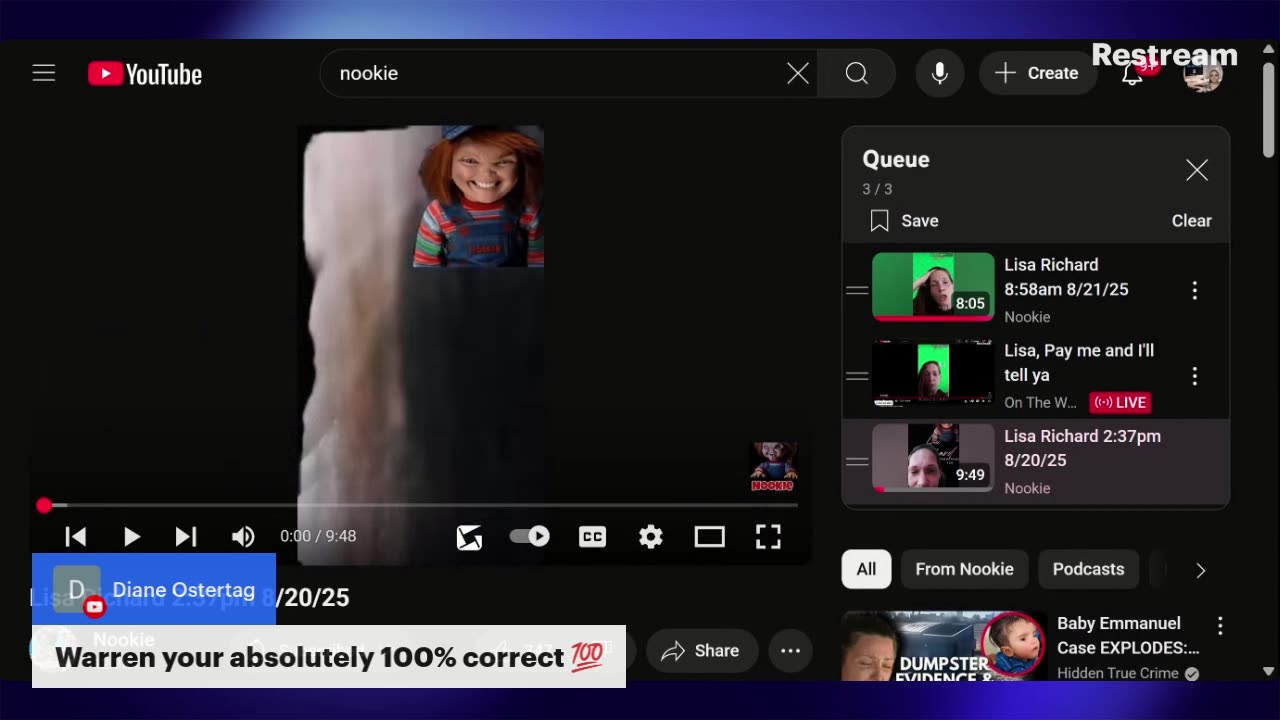Open more actions ellipsis below the video
The height and width of the screenshot is (720, 1280).
(790, 651)
